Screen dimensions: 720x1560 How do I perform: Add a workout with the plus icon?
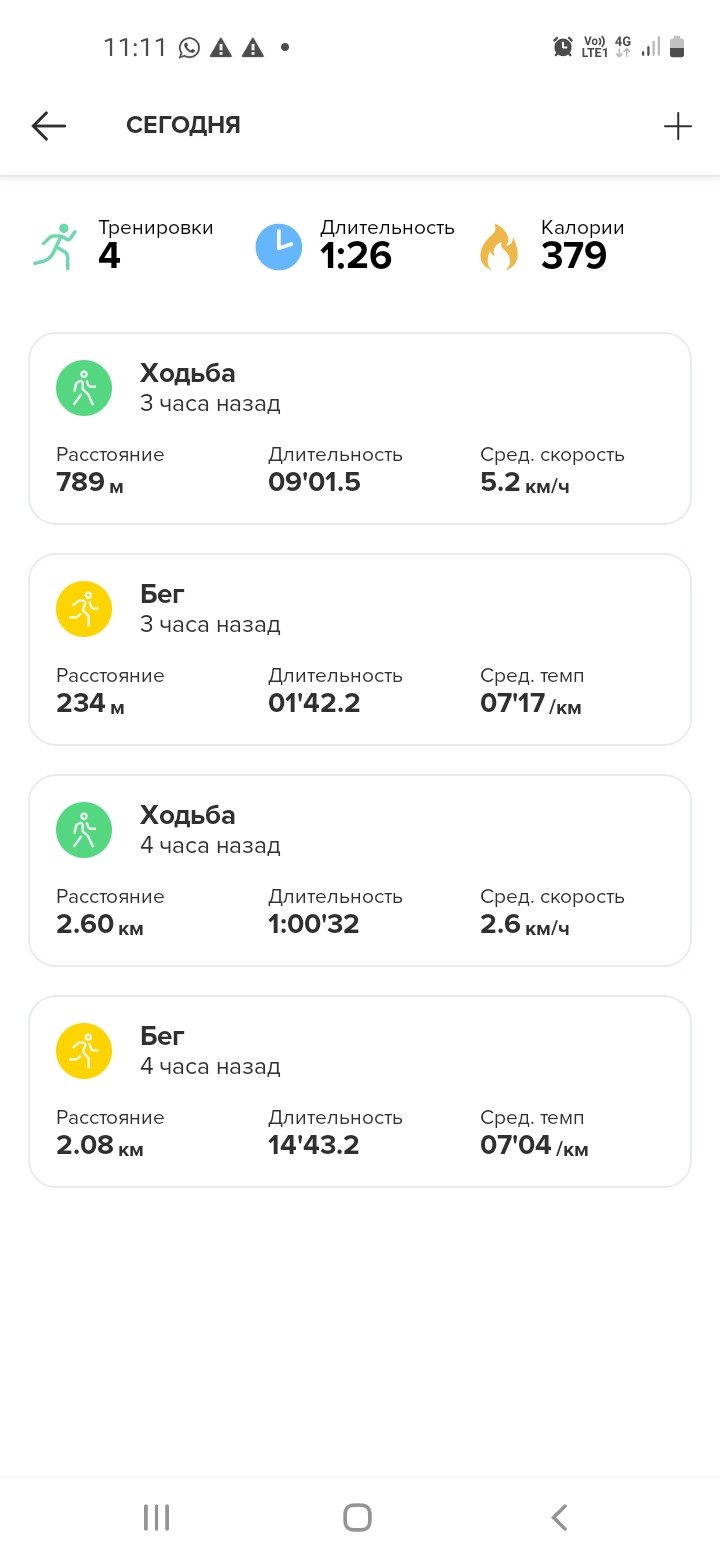(677, 125)
